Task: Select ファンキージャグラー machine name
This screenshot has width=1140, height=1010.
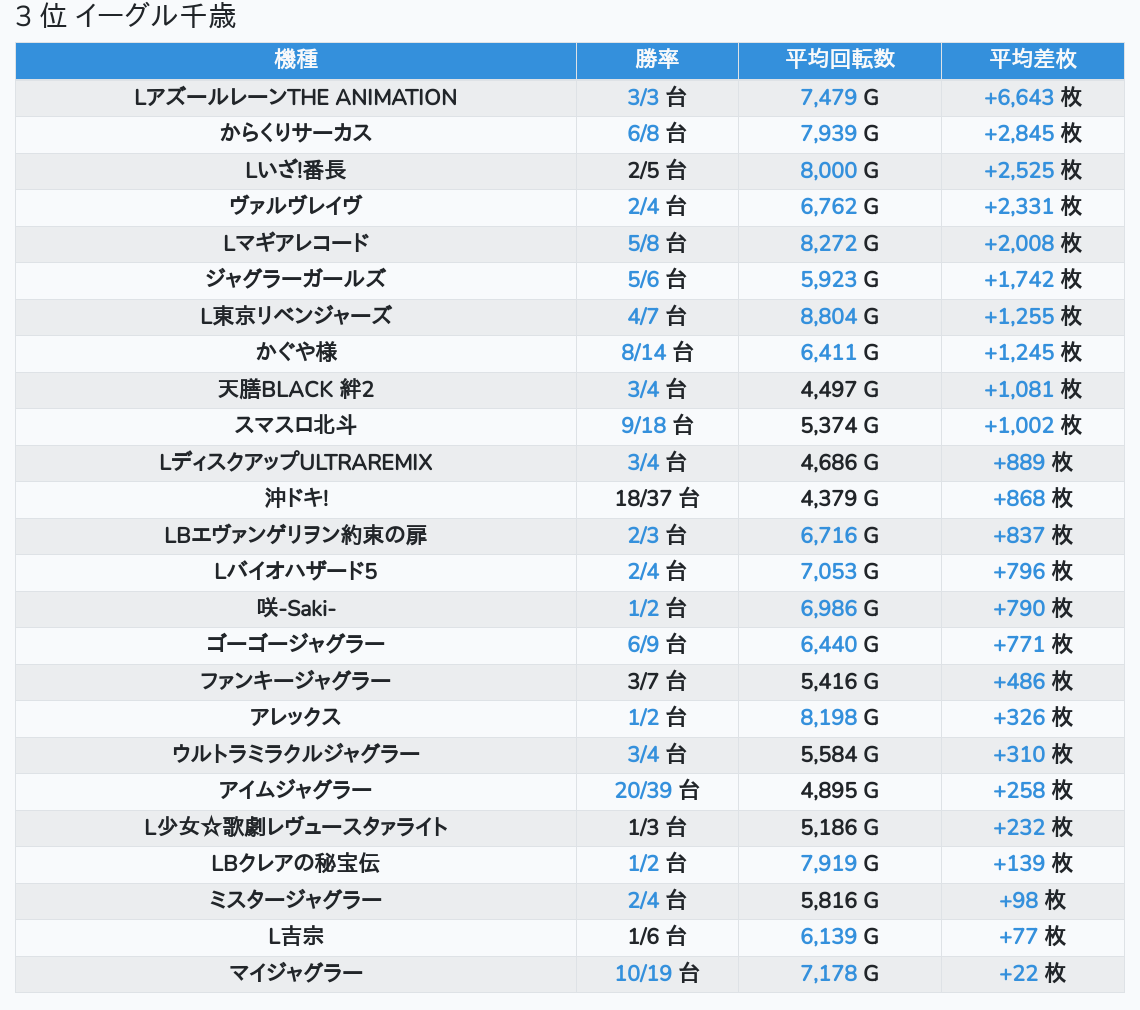Action: tap(296, 681)
